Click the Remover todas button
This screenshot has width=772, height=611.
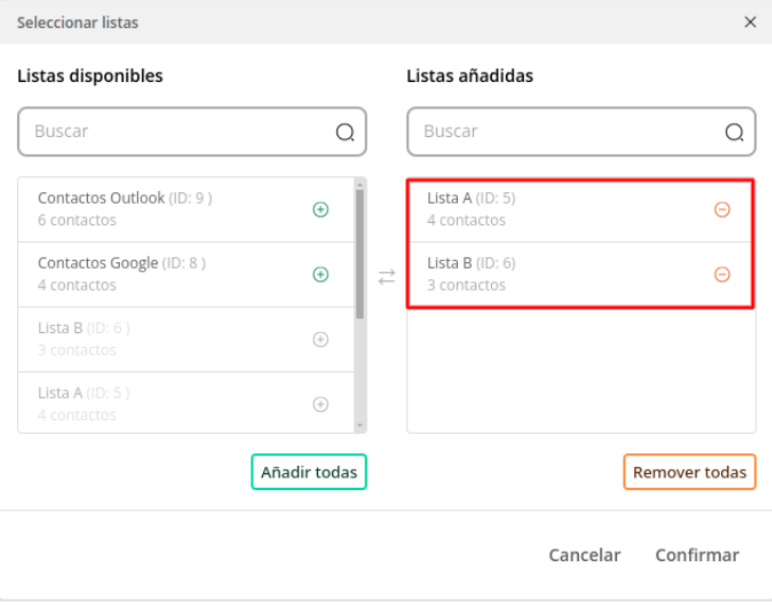(689, 472)
